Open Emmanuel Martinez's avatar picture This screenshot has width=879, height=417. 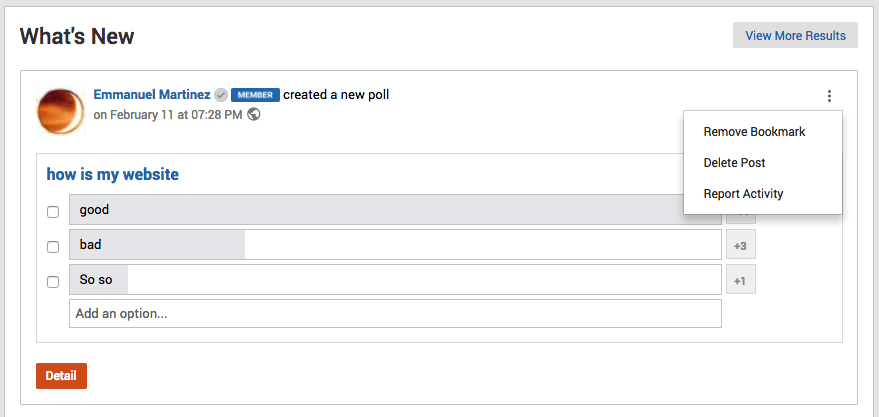61,111
